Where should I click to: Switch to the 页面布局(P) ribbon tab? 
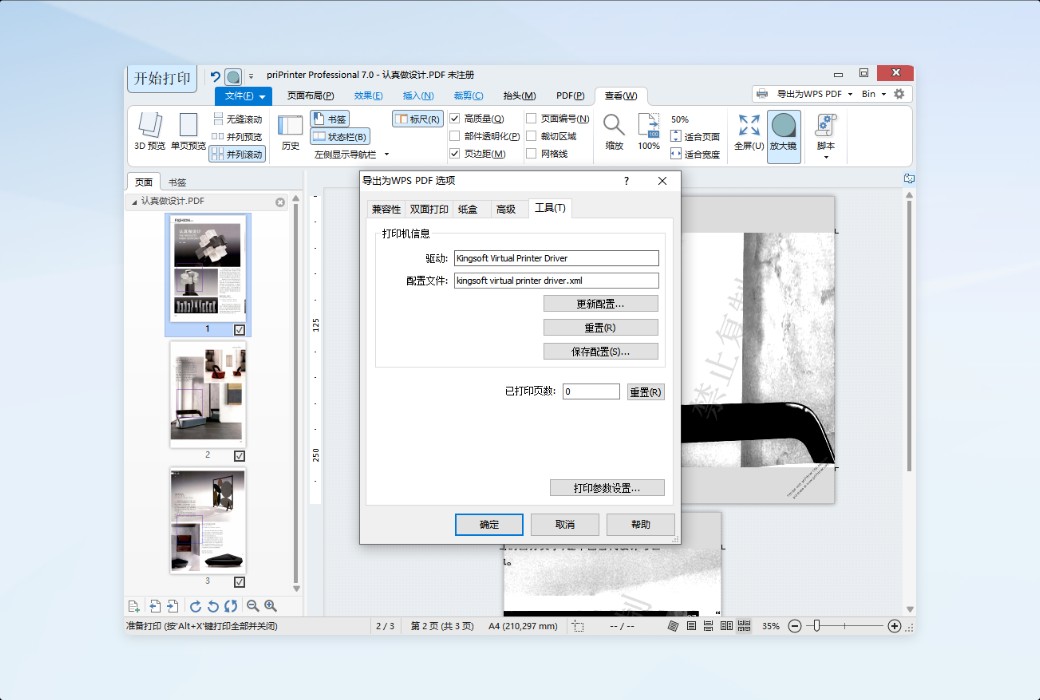(310, 96)
